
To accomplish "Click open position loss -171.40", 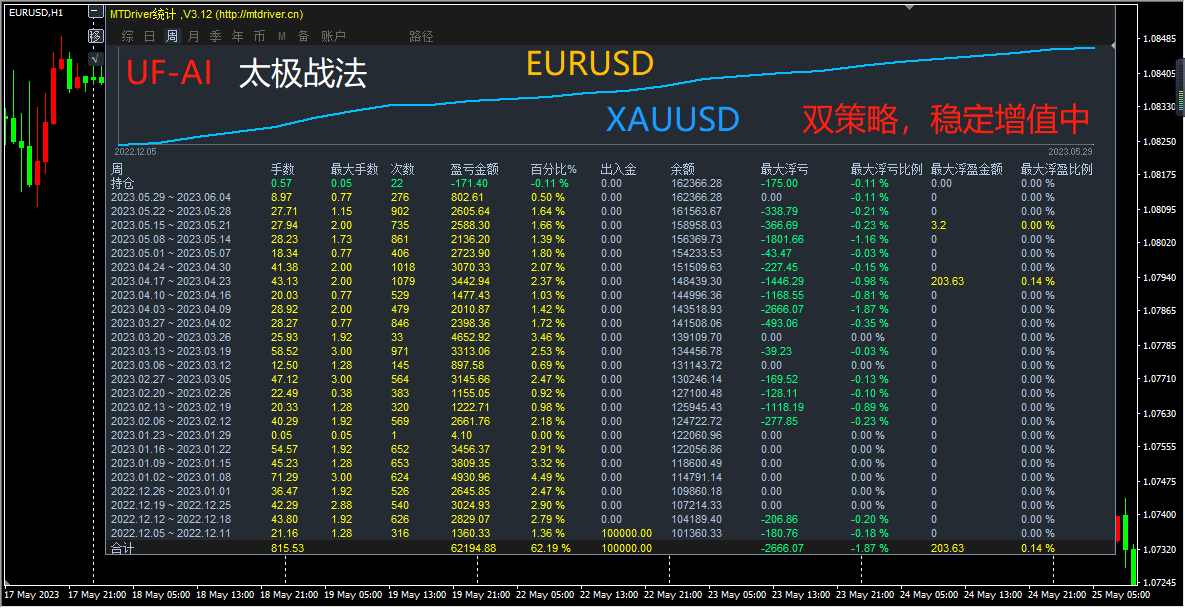I will 469,183.
